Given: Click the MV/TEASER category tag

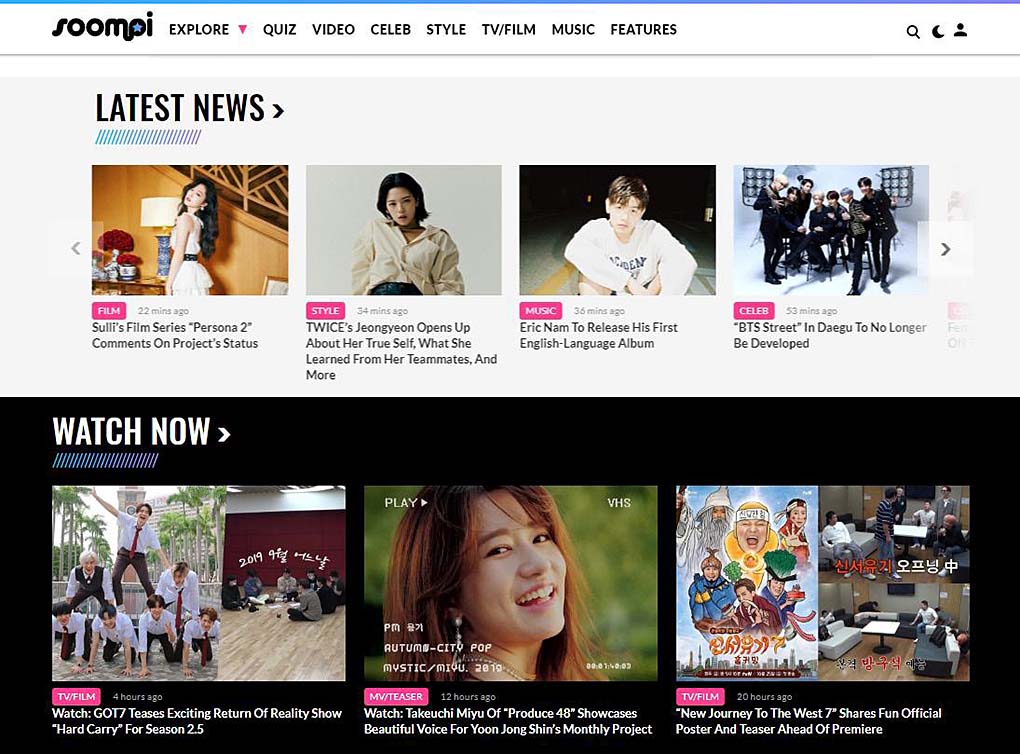Looking at the screenshot, I should coord(396,697).
